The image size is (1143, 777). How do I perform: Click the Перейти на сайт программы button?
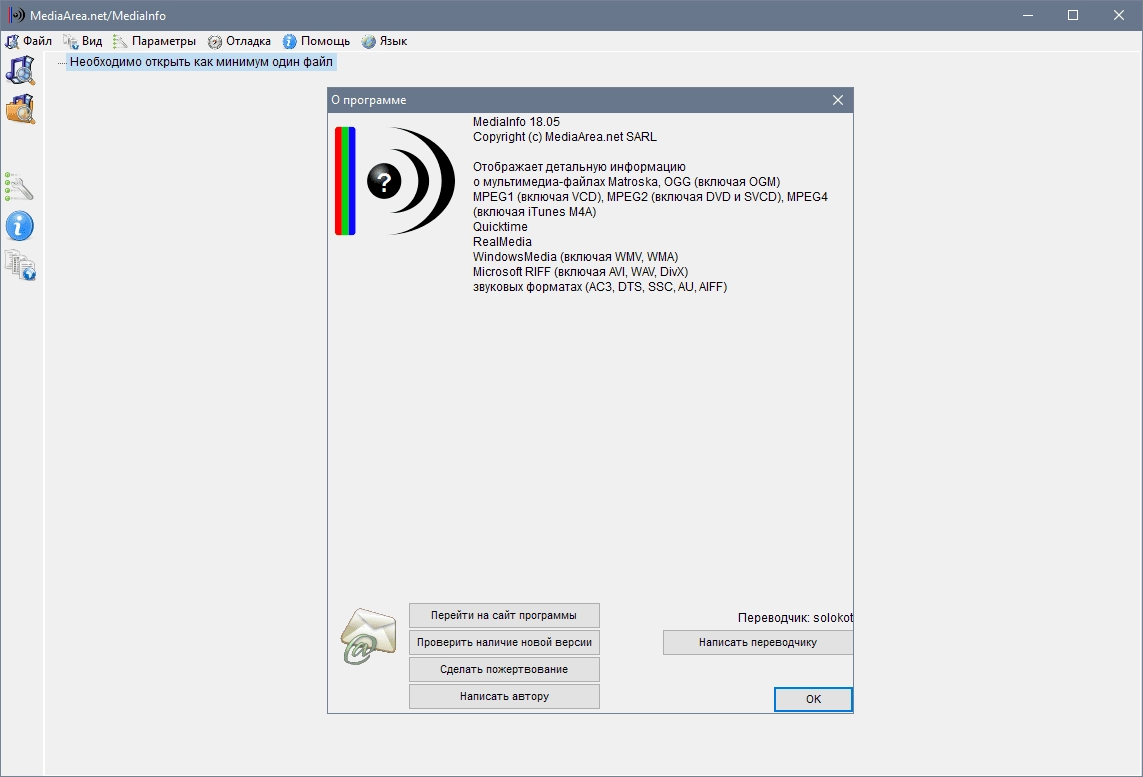[504, 615]
